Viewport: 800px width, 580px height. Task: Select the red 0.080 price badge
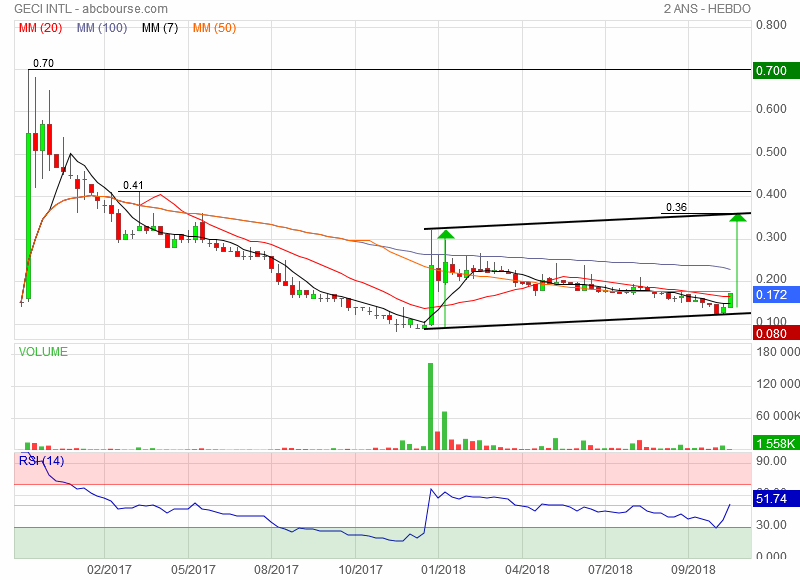coord(776,334)
